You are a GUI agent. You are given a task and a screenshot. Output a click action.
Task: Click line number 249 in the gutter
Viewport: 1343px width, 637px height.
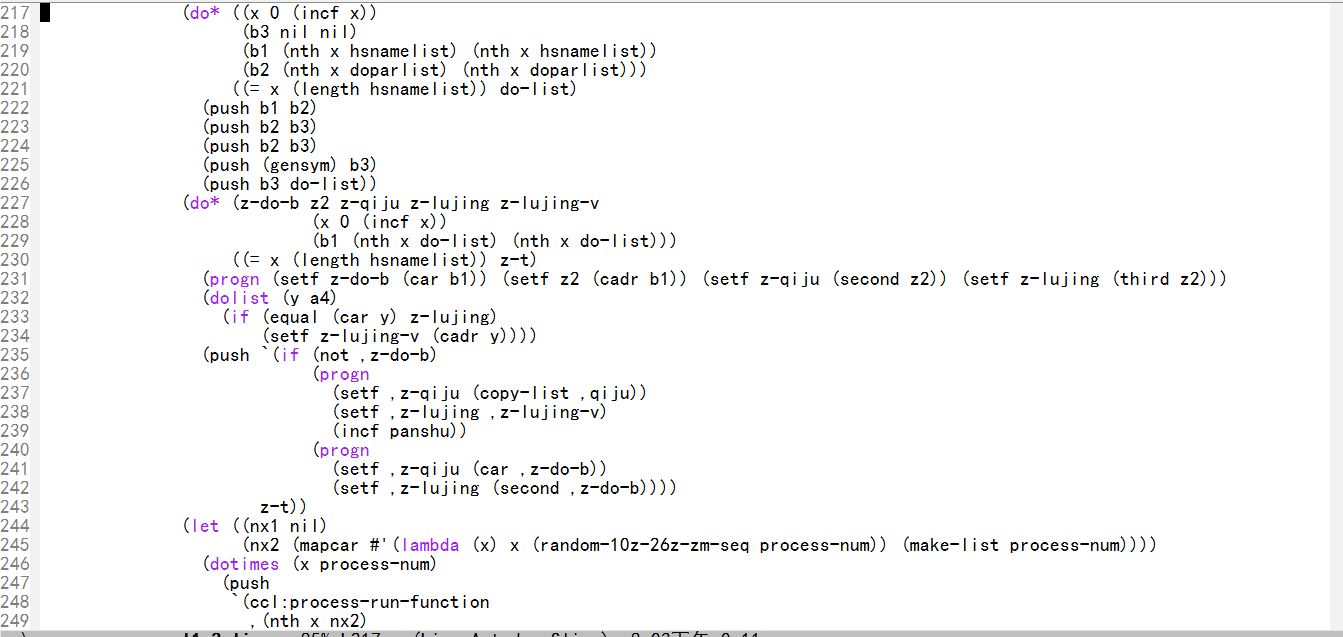coord(17,620)
